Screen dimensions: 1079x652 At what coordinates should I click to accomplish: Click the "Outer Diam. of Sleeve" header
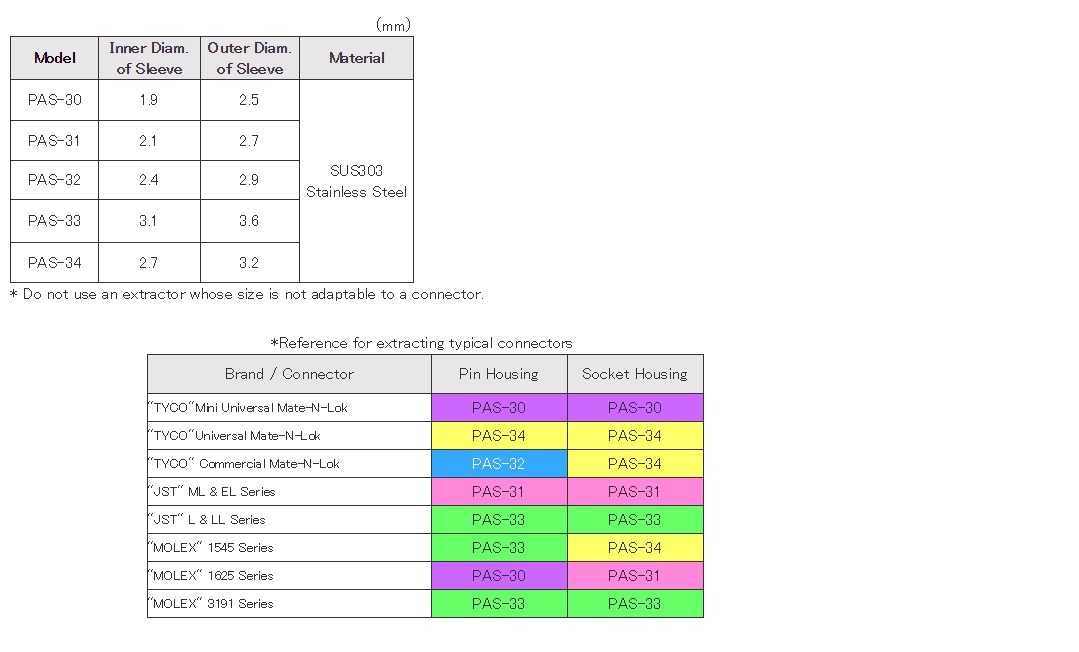(250, 59)
